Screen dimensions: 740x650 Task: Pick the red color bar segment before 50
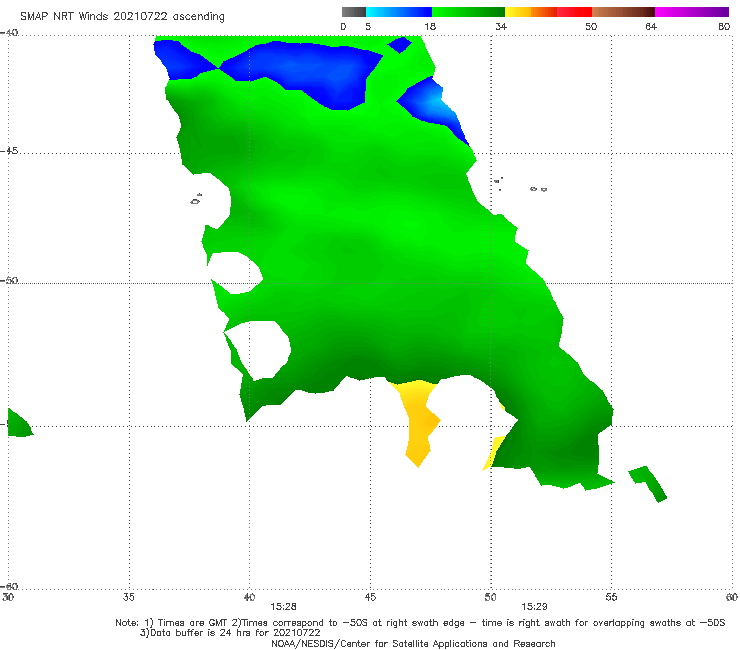(x=574, y=12)
